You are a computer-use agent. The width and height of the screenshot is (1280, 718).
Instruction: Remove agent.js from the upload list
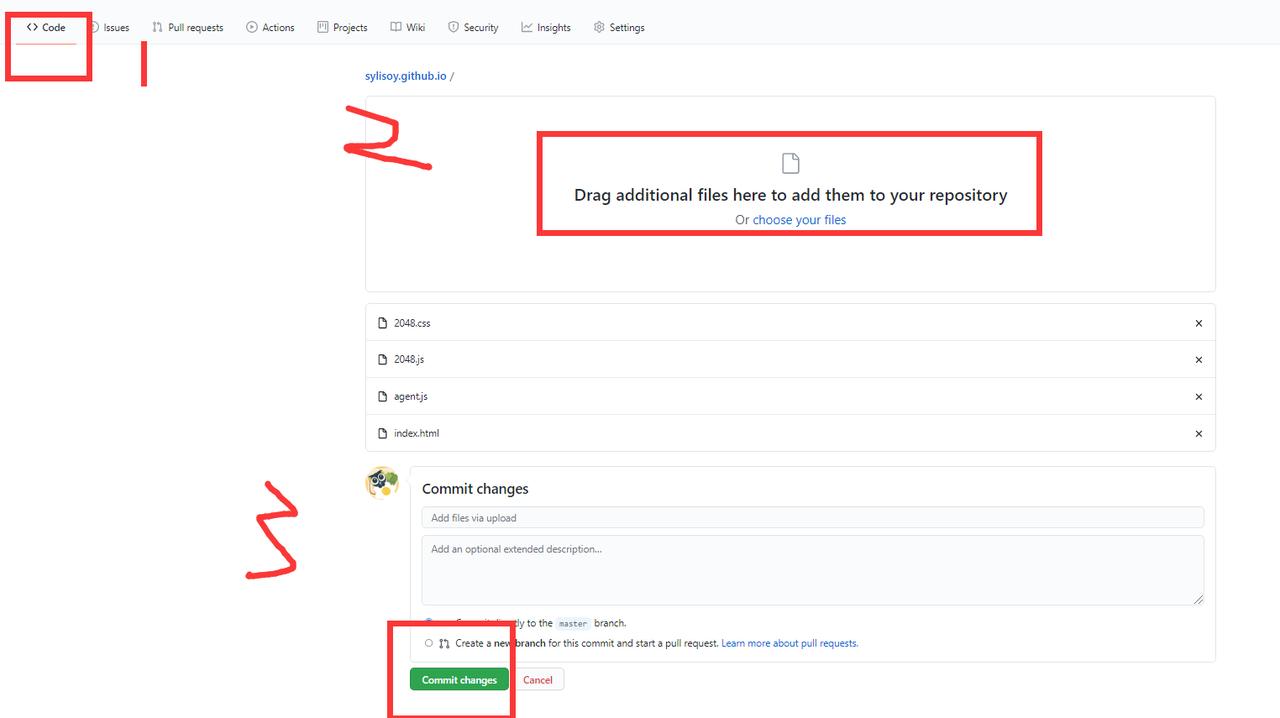1199,397
